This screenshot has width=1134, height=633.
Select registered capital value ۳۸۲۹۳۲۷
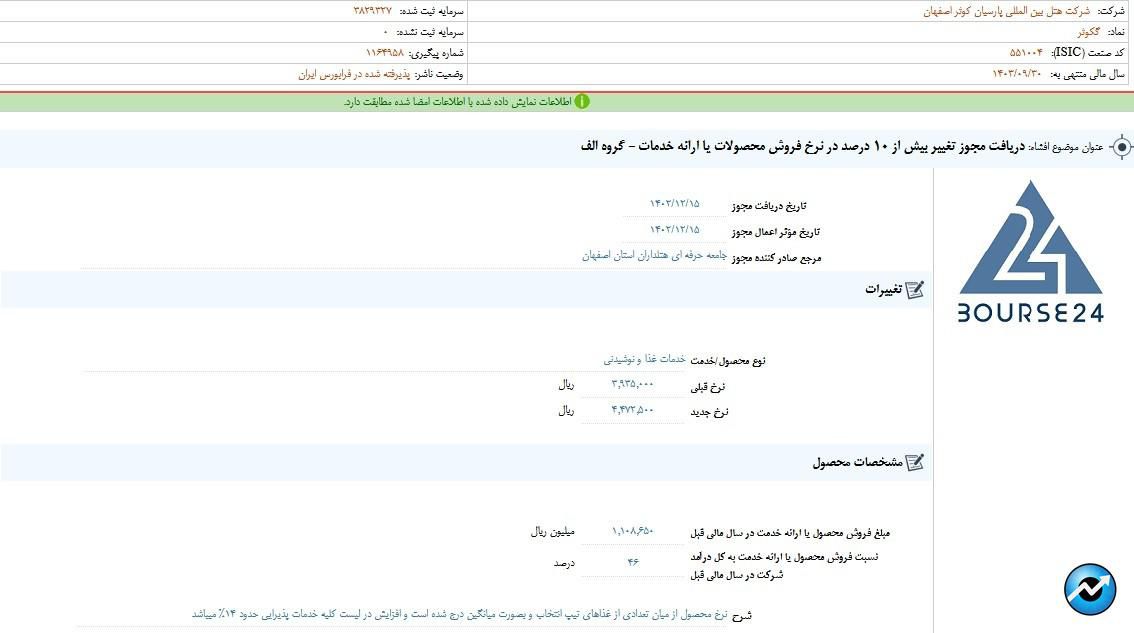click(372, 11)
